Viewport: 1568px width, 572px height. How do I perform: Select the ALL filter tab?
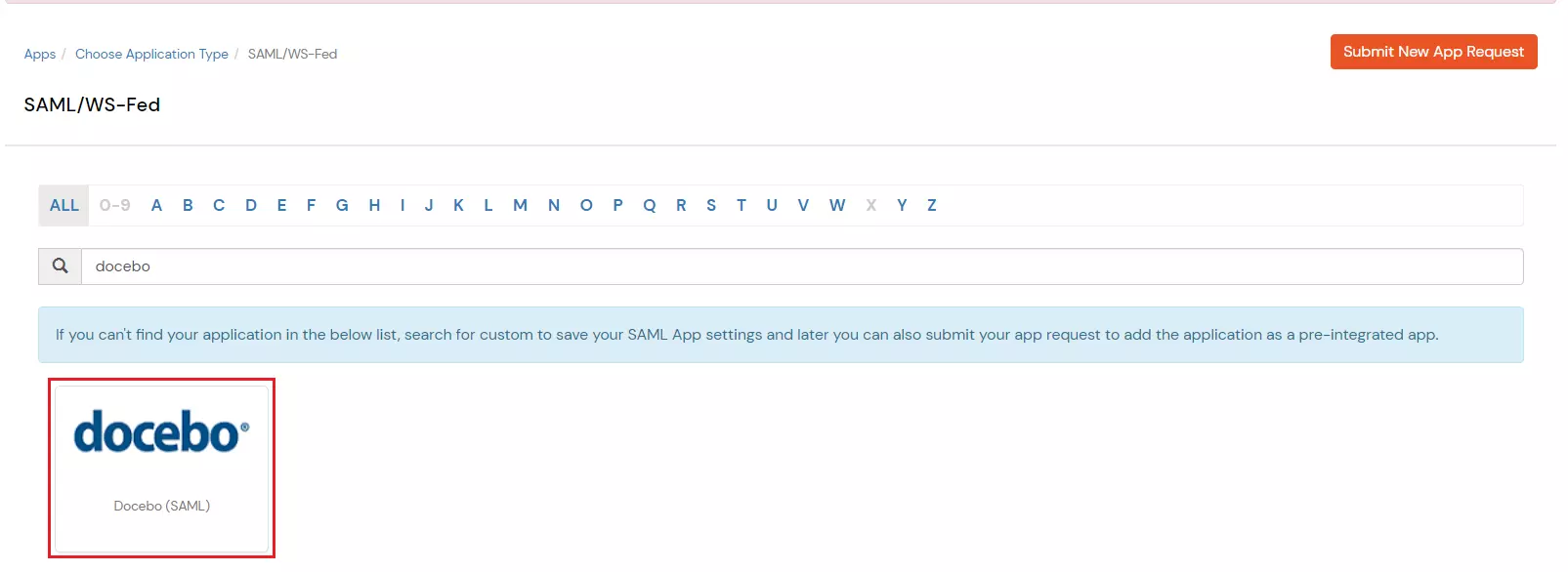point(64,205)
